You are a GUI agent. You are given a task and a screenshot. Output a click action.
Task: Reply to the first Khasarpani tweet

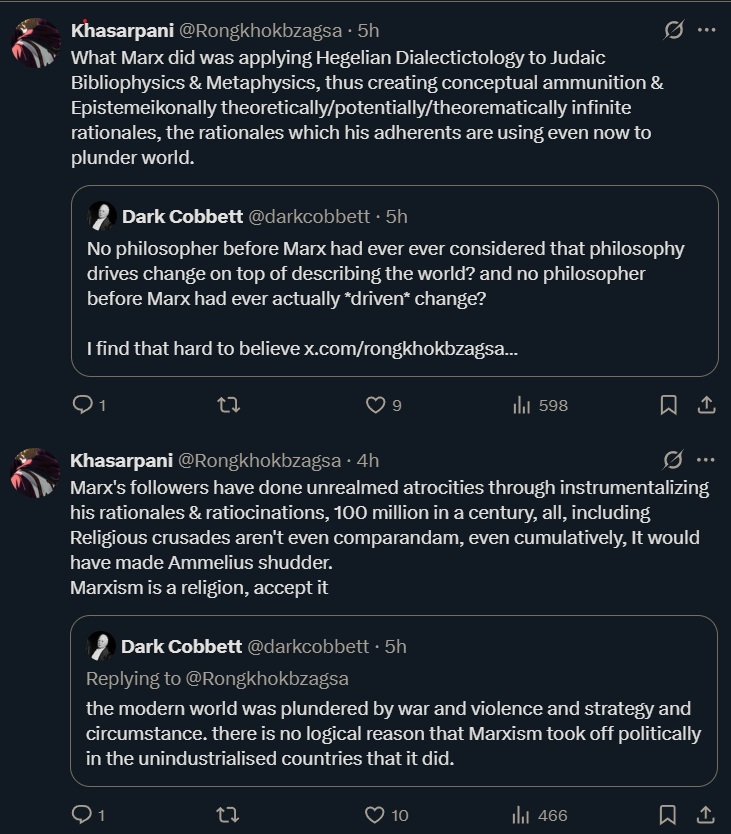point(83,405)
